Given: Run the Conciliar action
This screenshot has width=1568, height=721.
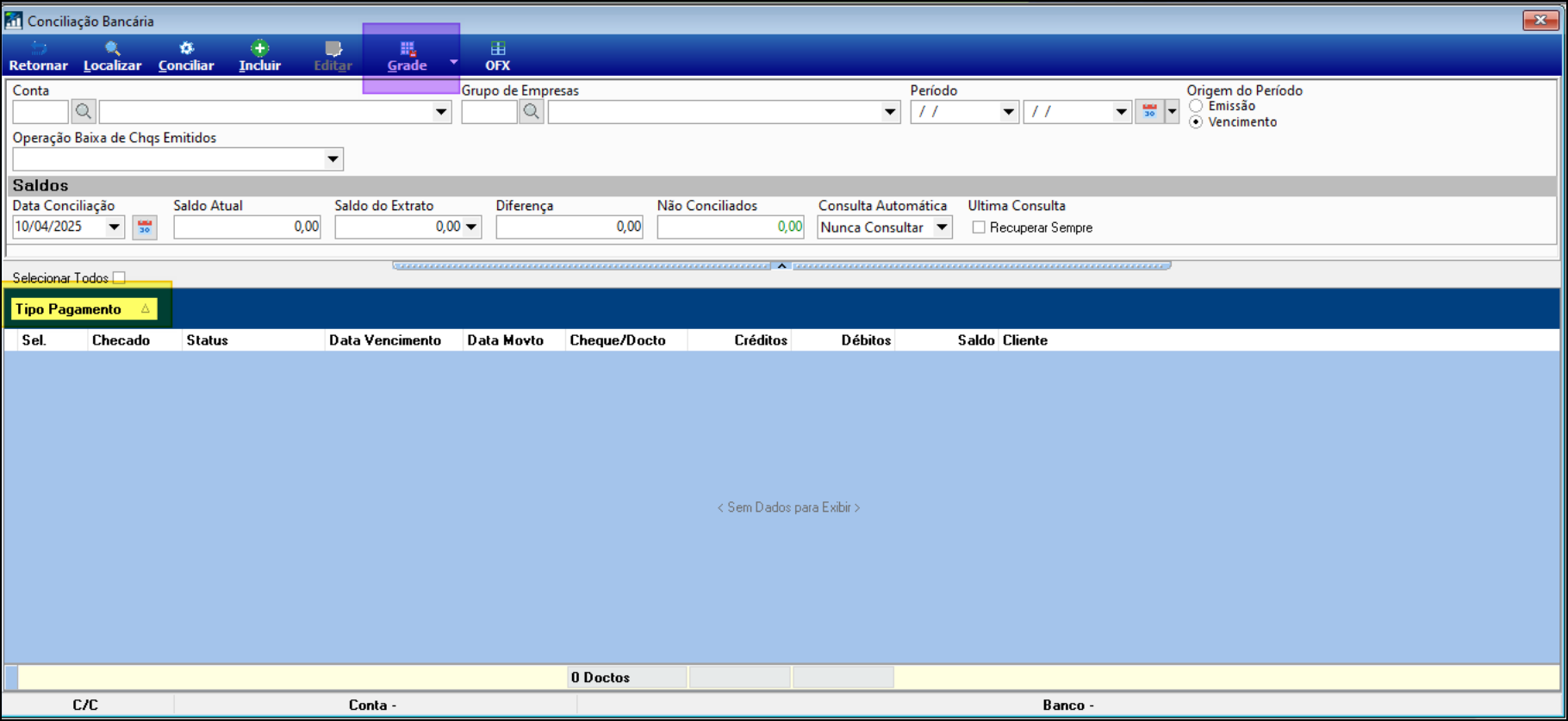Looking at the screenshot, I should (186, 56).
